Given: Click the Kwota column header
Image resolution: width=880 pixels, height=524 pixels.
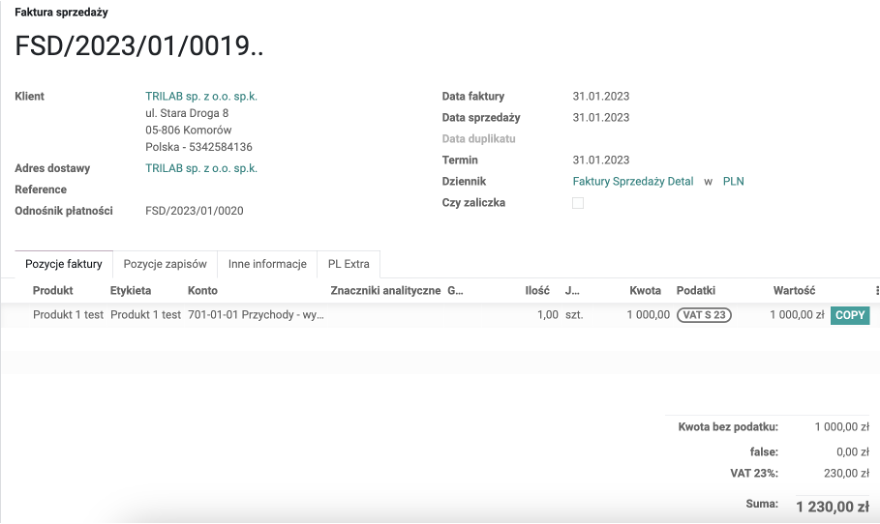Looking at the screenshot, I should pos(645,291).
